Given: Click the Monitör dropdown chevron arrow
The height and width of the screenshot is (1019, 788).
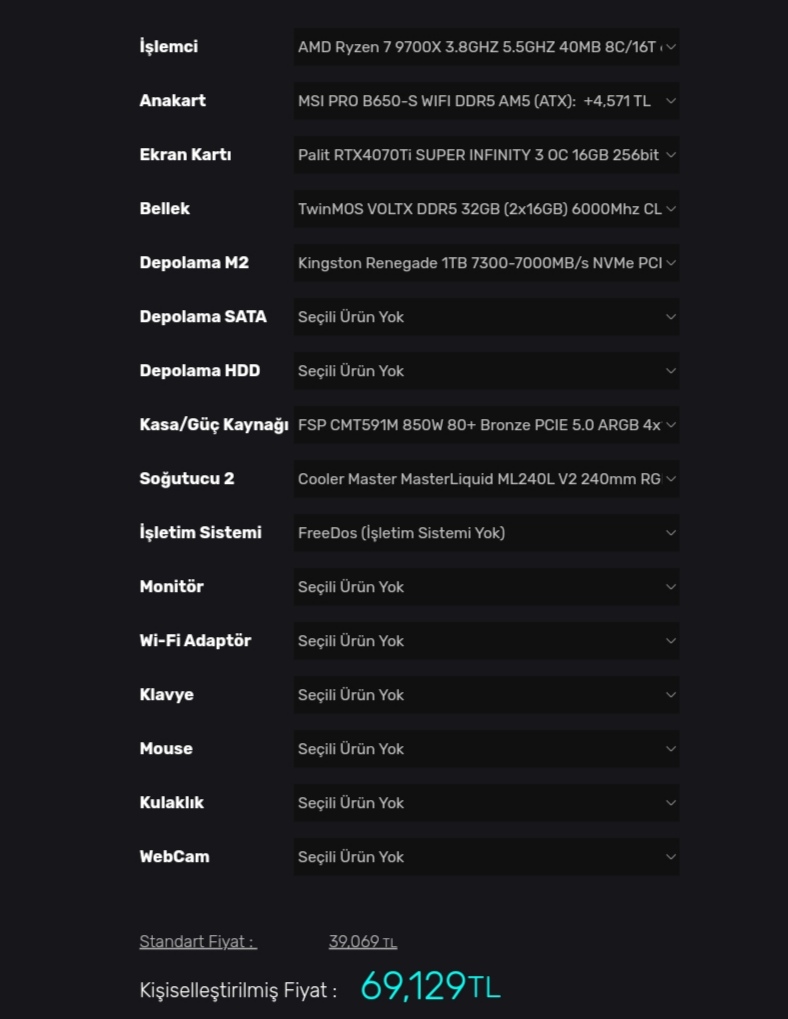Looking at the screenshot, I should pos(671,587).
